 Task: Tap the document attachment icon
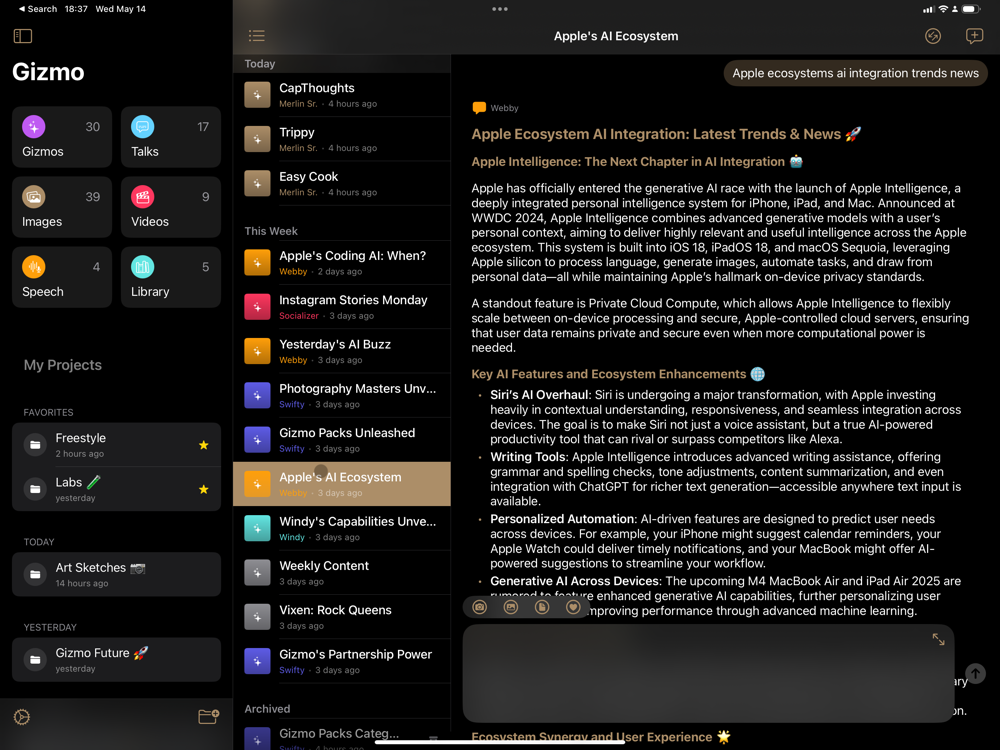click(542, 607)
